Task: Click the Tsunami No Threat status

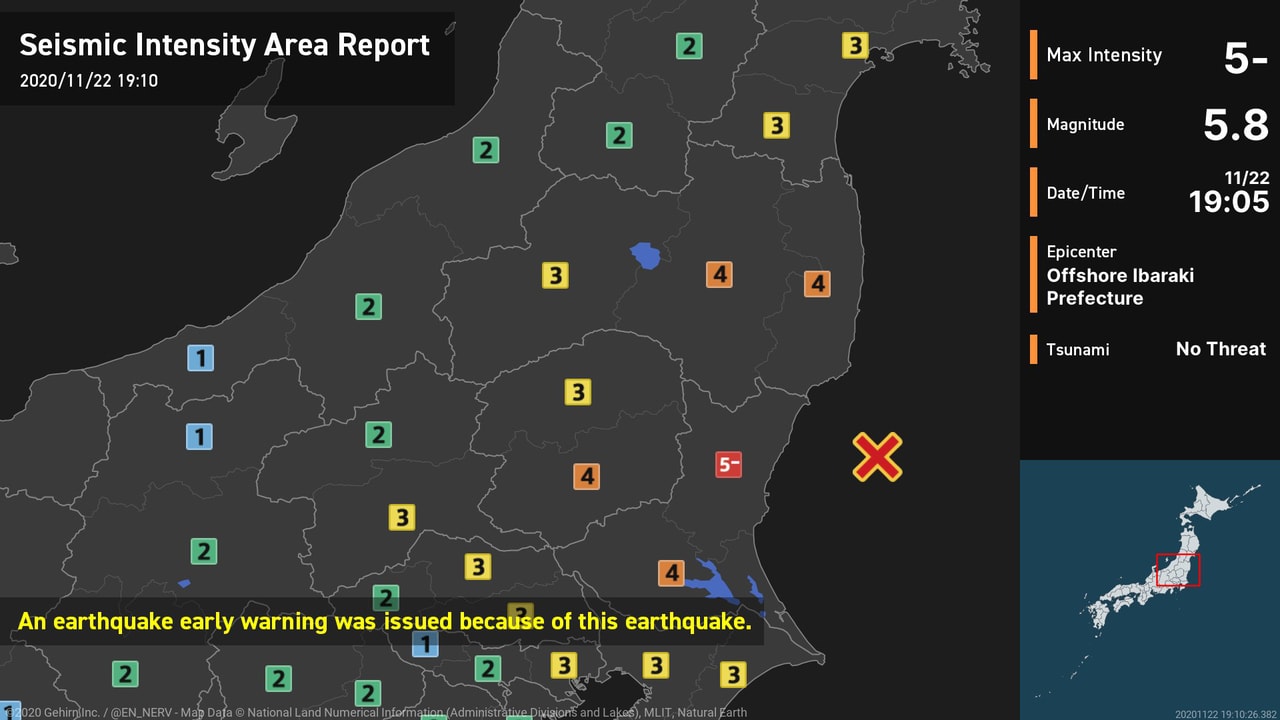Action: pyautogui.click(x=1220, y=349)
